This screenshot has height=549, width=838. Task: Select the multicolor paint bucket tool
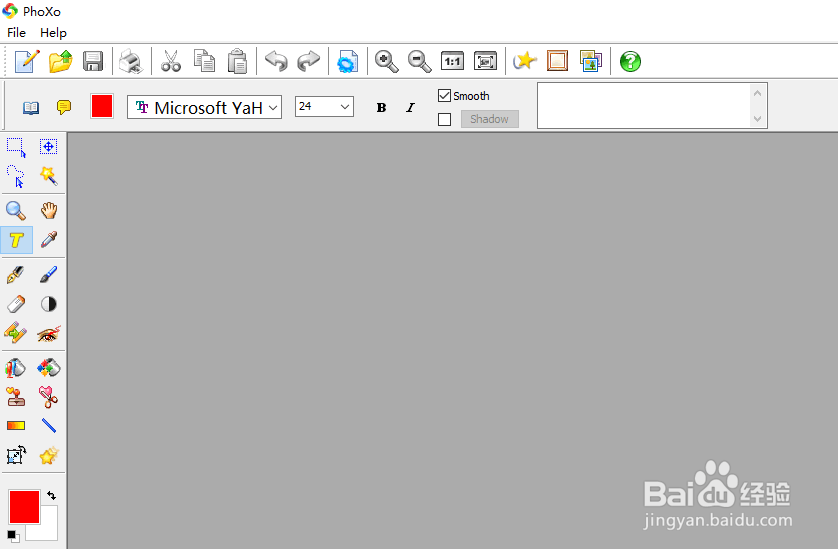point(49,368)
